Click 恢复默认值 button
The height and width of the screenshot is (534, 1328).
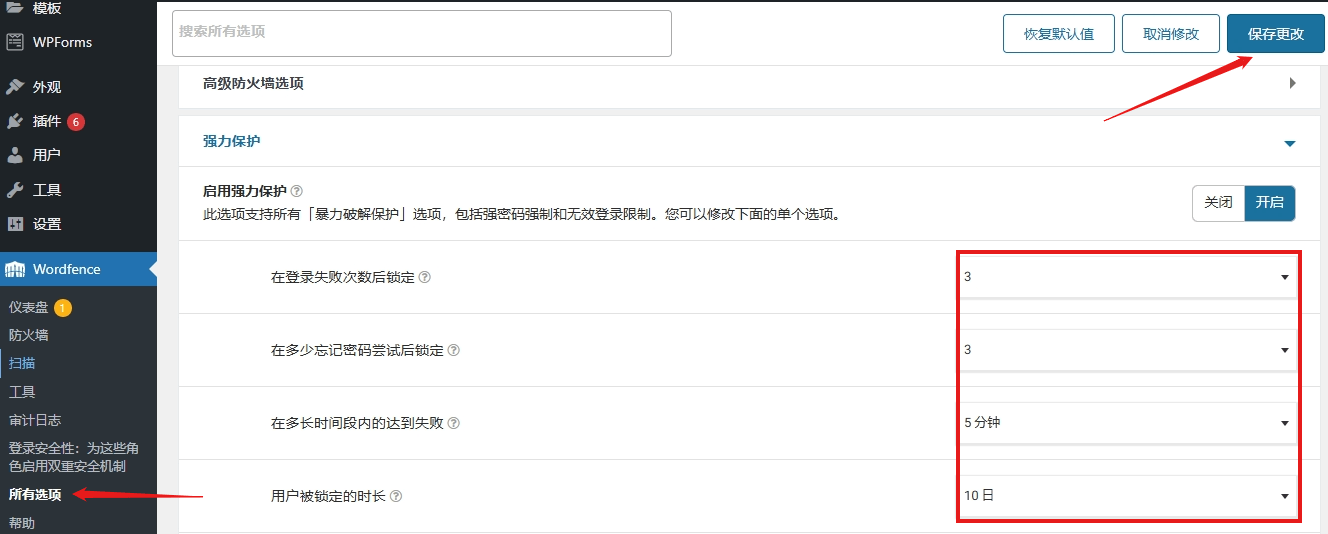pyautogui.click(x=1059, y=34)
